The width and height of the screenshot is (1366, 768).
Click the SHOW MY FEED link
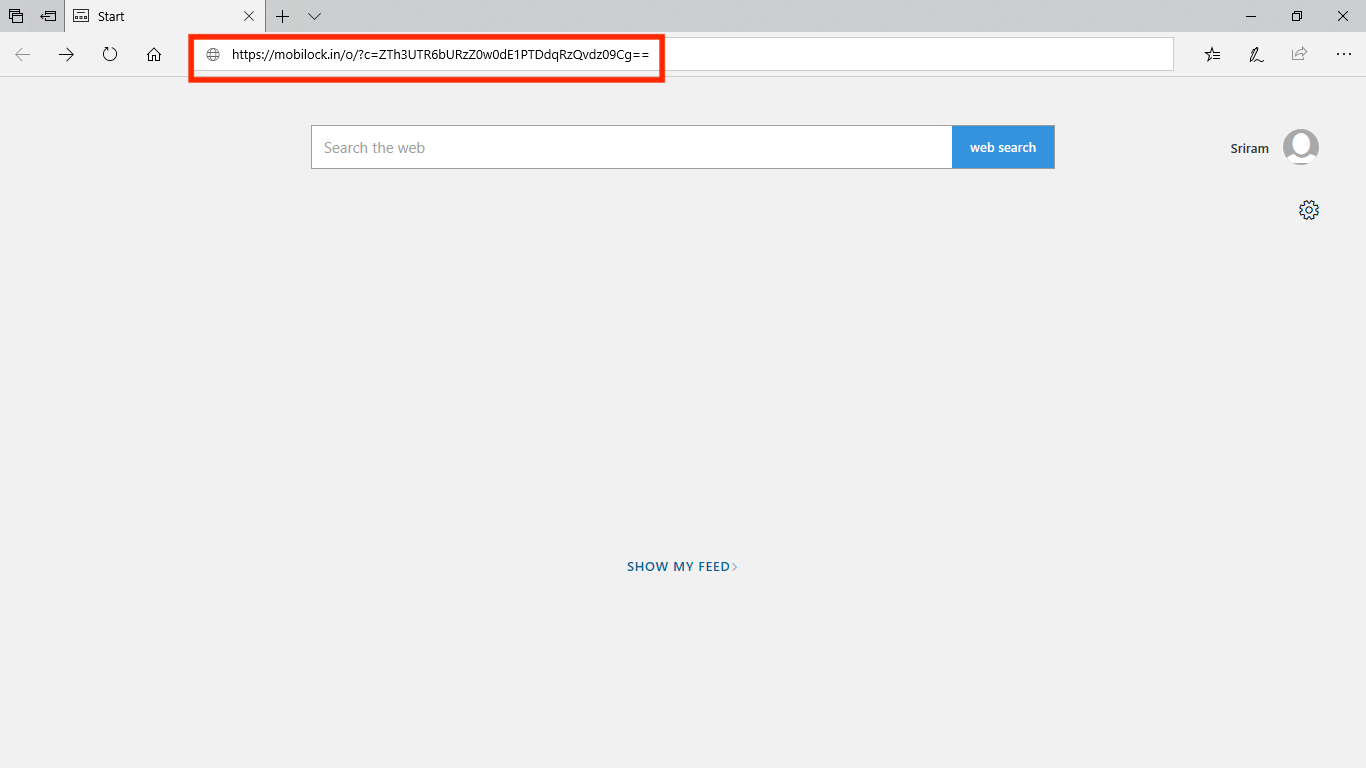coord(682,567)
